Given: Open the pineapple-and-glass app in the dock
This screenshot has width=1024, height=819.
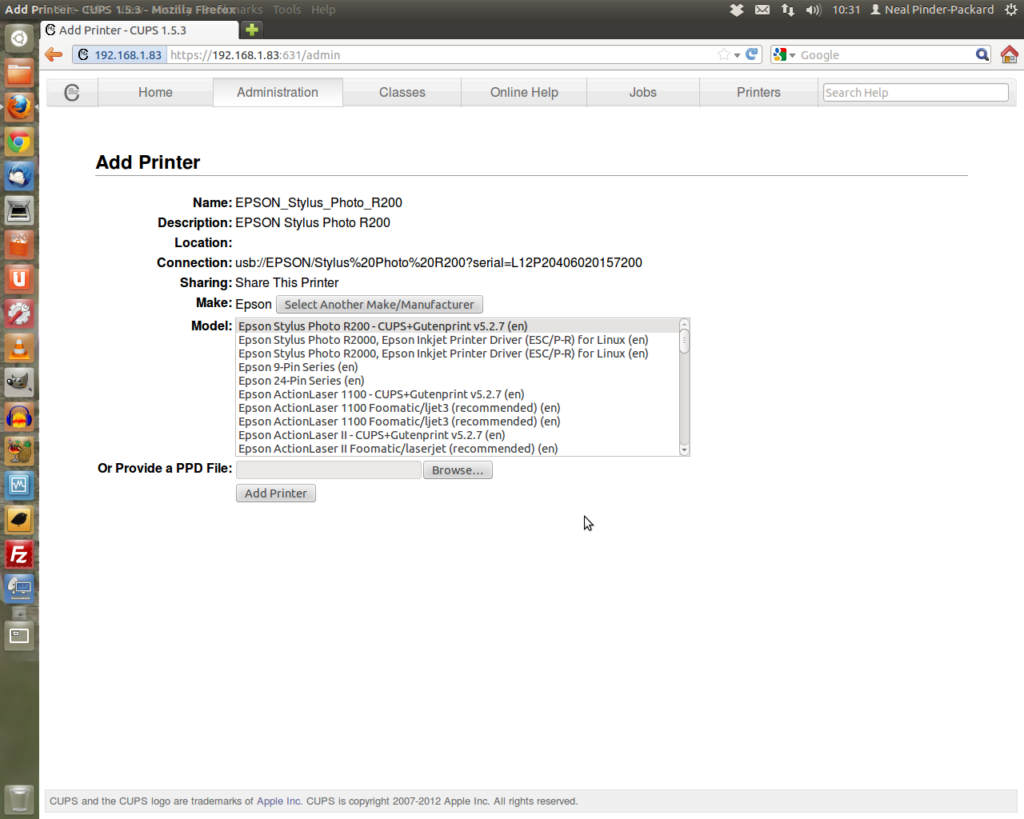Looking at the screenshot, I should tap(19, 451).
